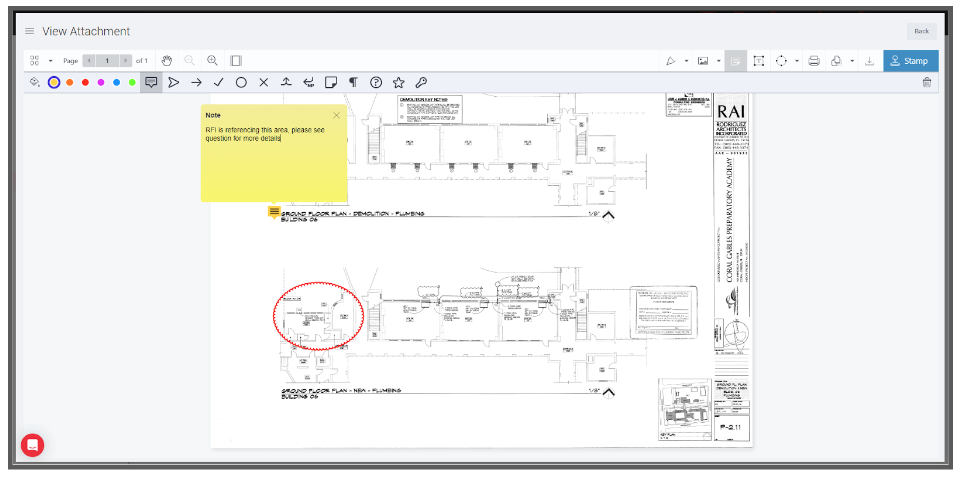The width and height of the screenshot is (959, 479).
Task: Choose the circle annotation tool
Action: [x=241, y=82]
